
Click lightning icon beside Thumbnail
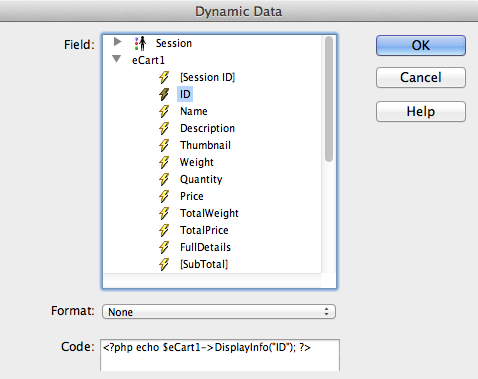164,145
